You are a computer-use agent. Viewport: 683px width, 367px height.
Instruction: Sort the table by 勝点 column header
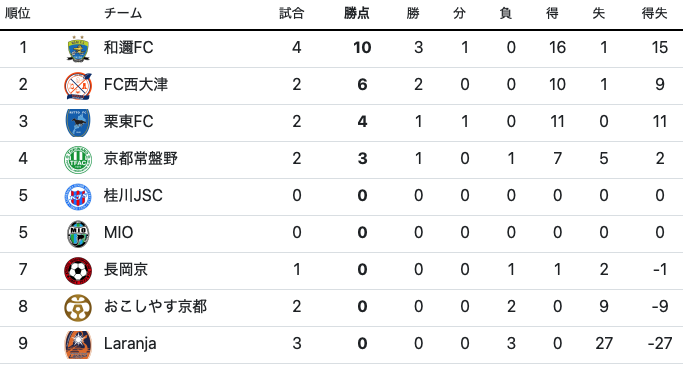356,13
